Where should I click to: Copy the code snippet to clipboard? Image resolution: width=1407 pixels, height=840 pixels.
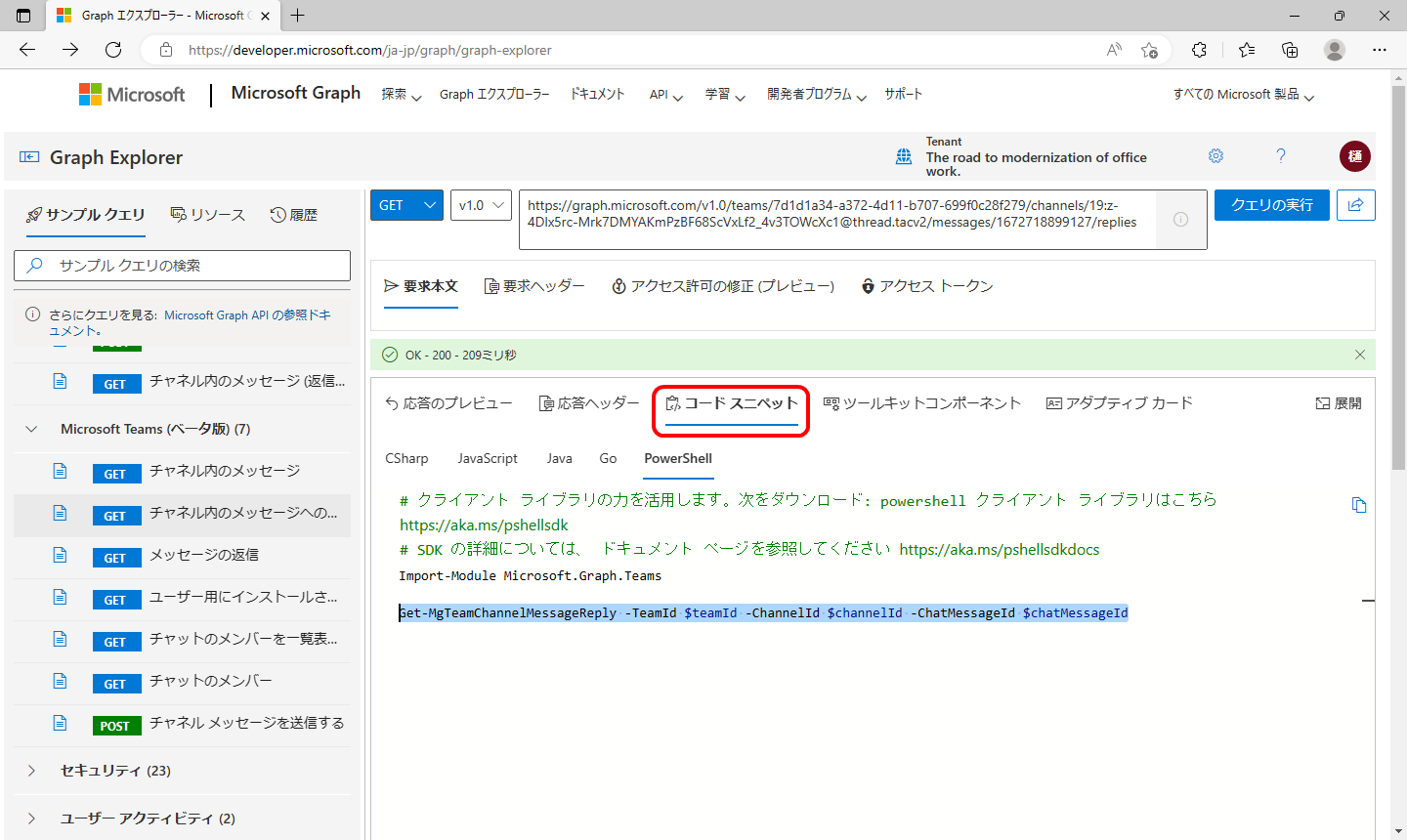coord(1359,505)
